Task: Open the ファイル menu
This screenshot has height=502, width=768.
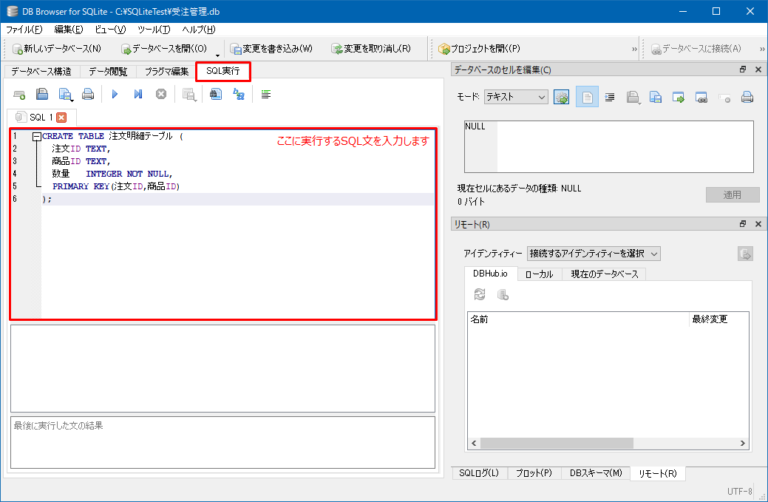Action: (x=24, y=29)
